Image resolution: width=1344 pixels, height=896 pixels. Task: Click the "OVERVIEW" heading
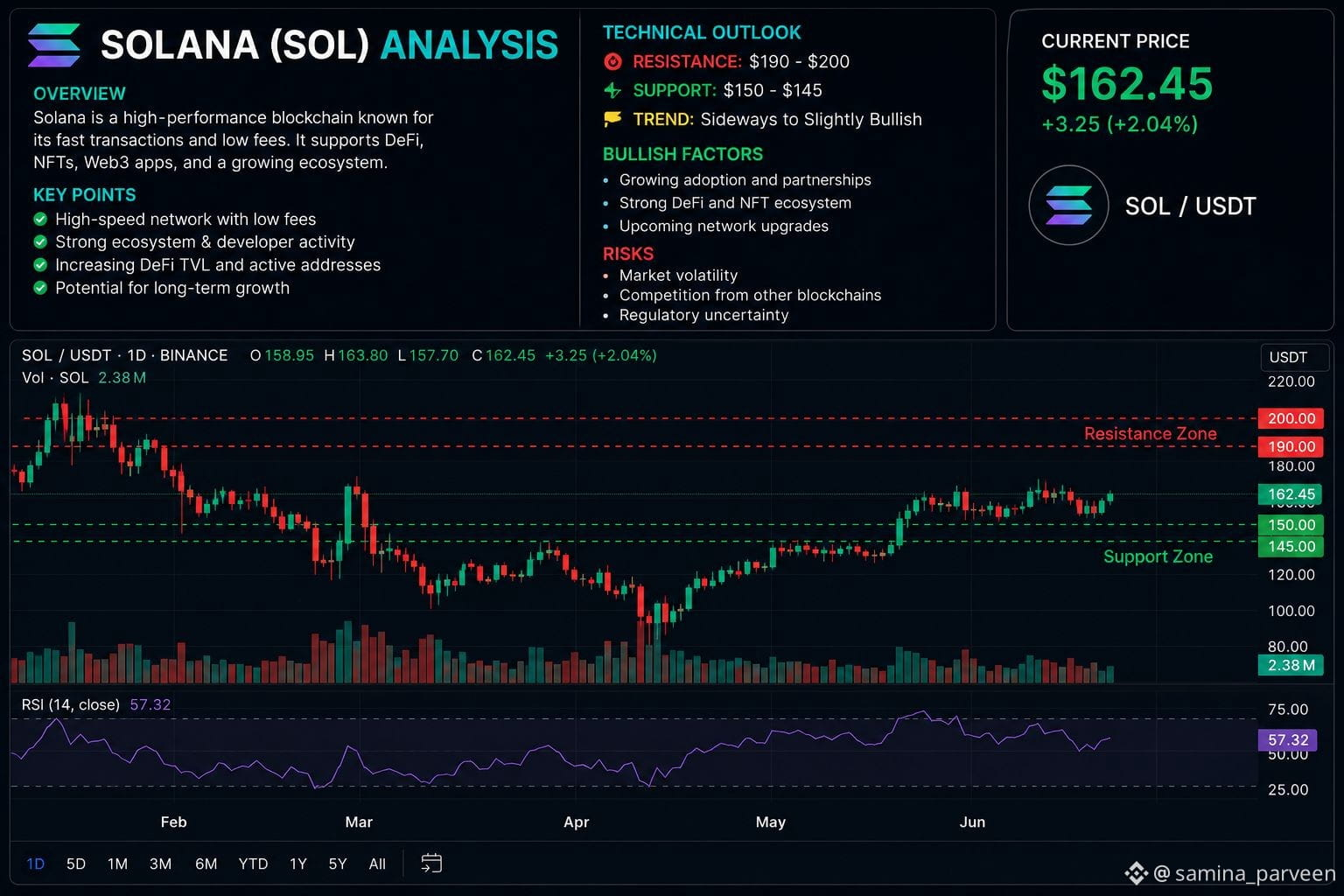click(80, 94)
